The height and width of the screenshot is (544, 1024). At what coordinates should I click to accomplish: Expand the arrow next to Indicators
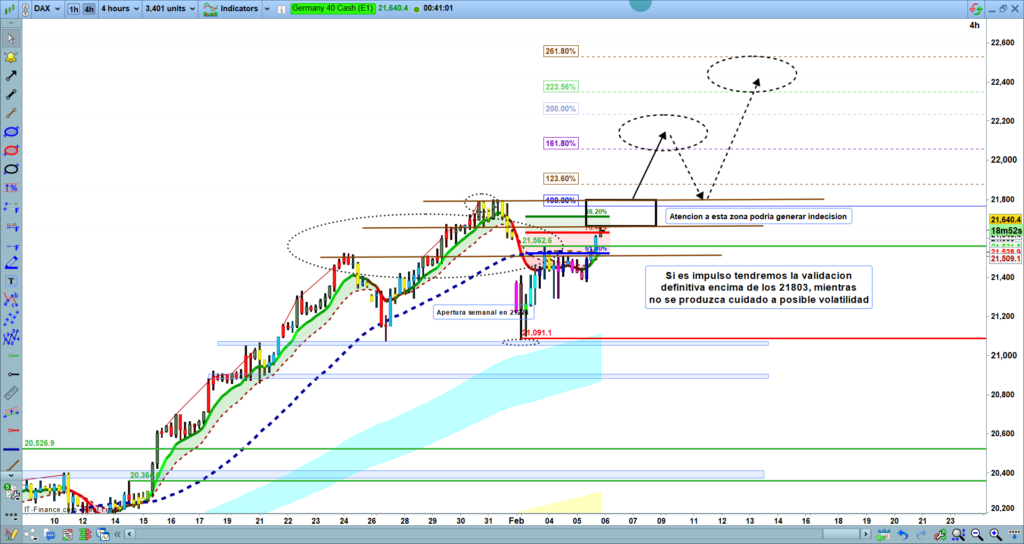pyautogui.click(x=265, y=8)
